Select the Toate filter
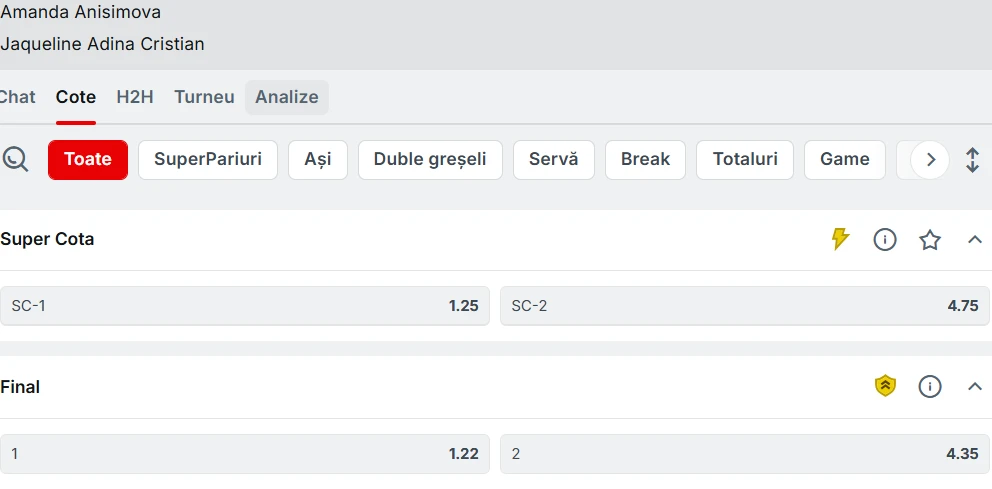 [x=88, y=159]
